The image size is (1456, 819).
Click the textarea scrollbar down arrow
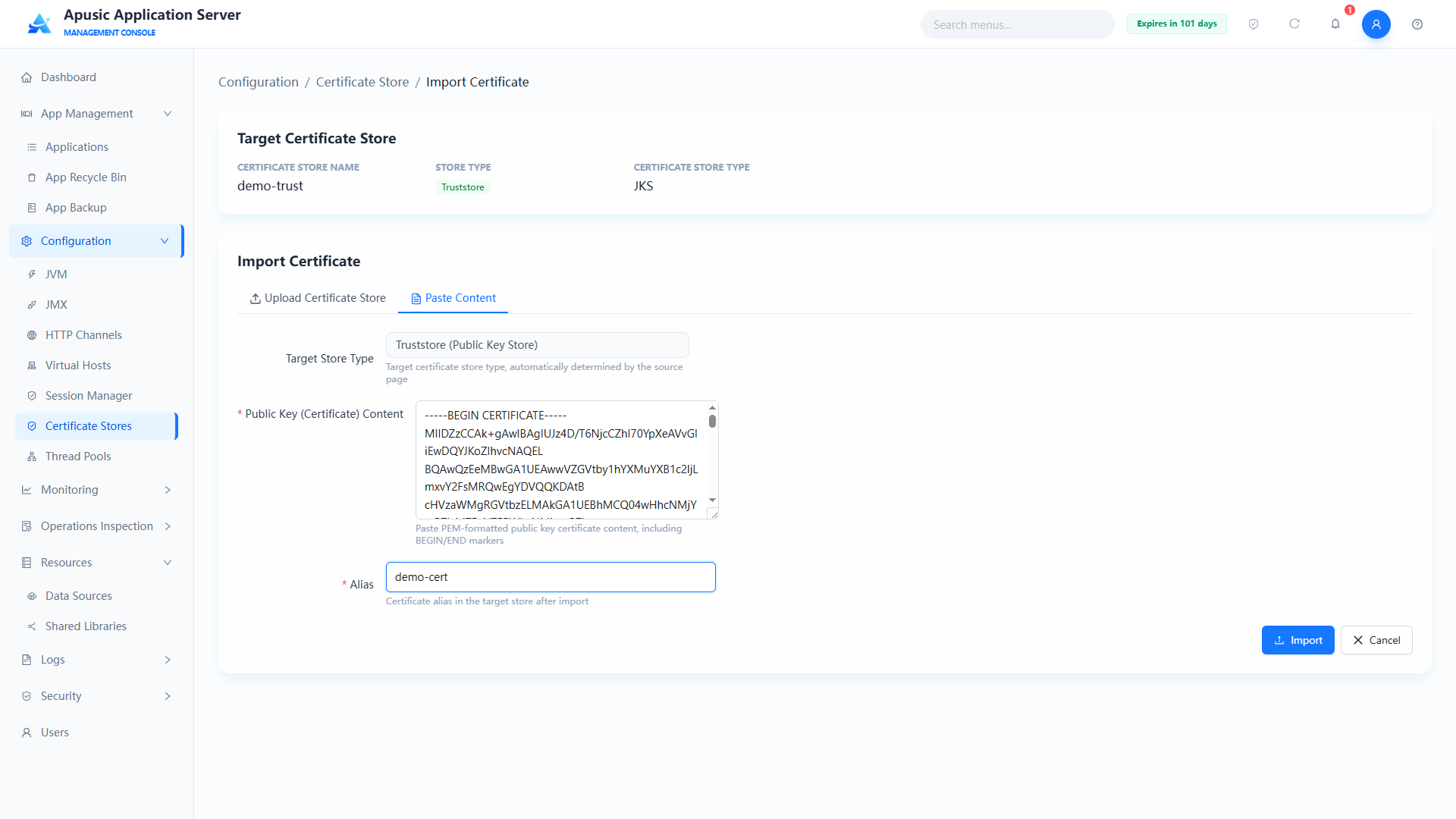(712, 500)
